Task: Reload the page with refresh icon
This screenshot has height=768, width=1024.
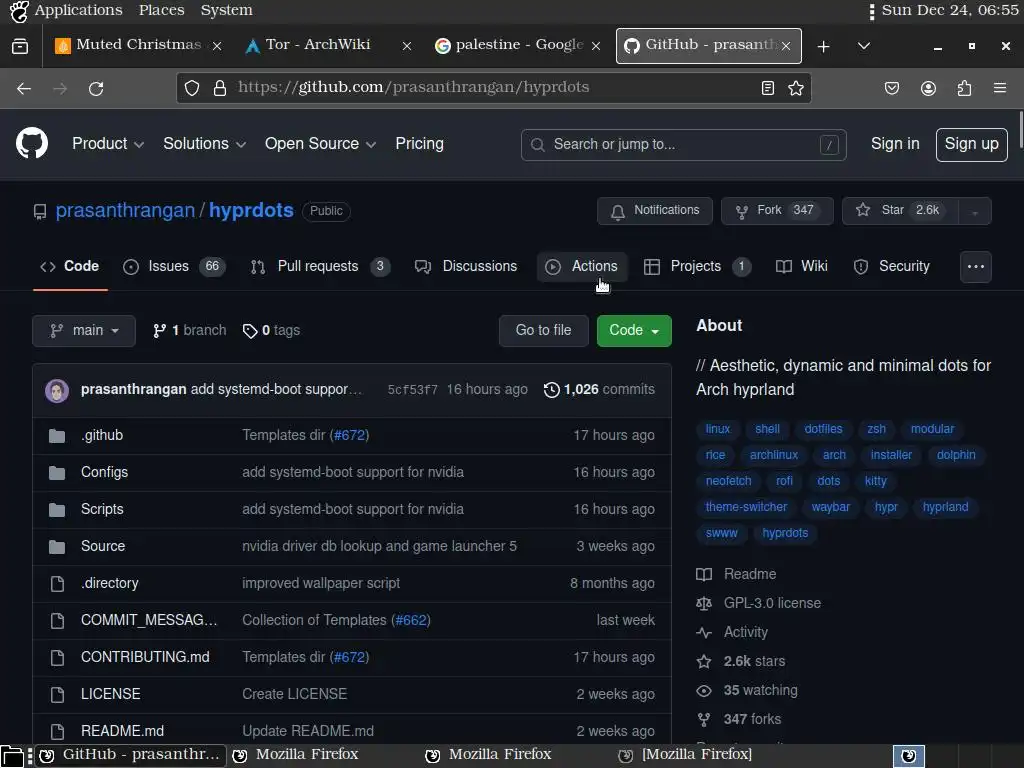Action: 96,89
